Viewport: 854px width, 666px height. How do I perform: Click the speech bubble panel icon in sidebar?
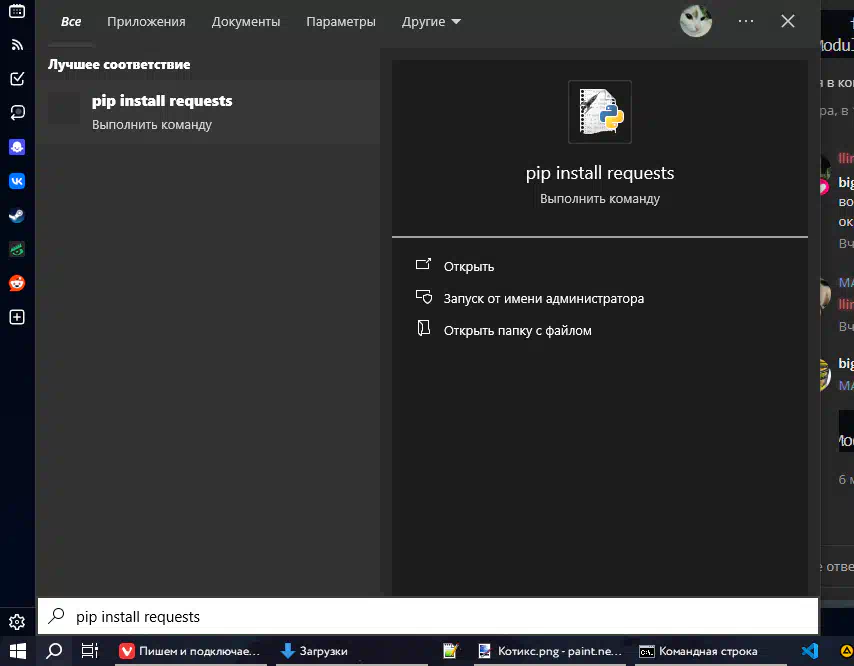tap(17, 112)
